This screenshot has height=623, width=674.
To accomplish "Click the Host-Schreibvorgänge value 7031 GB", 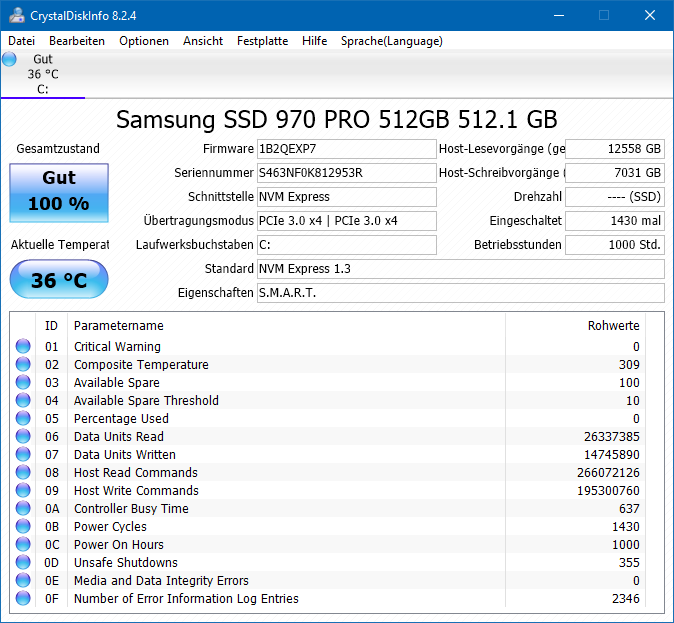I will (615, 173).
